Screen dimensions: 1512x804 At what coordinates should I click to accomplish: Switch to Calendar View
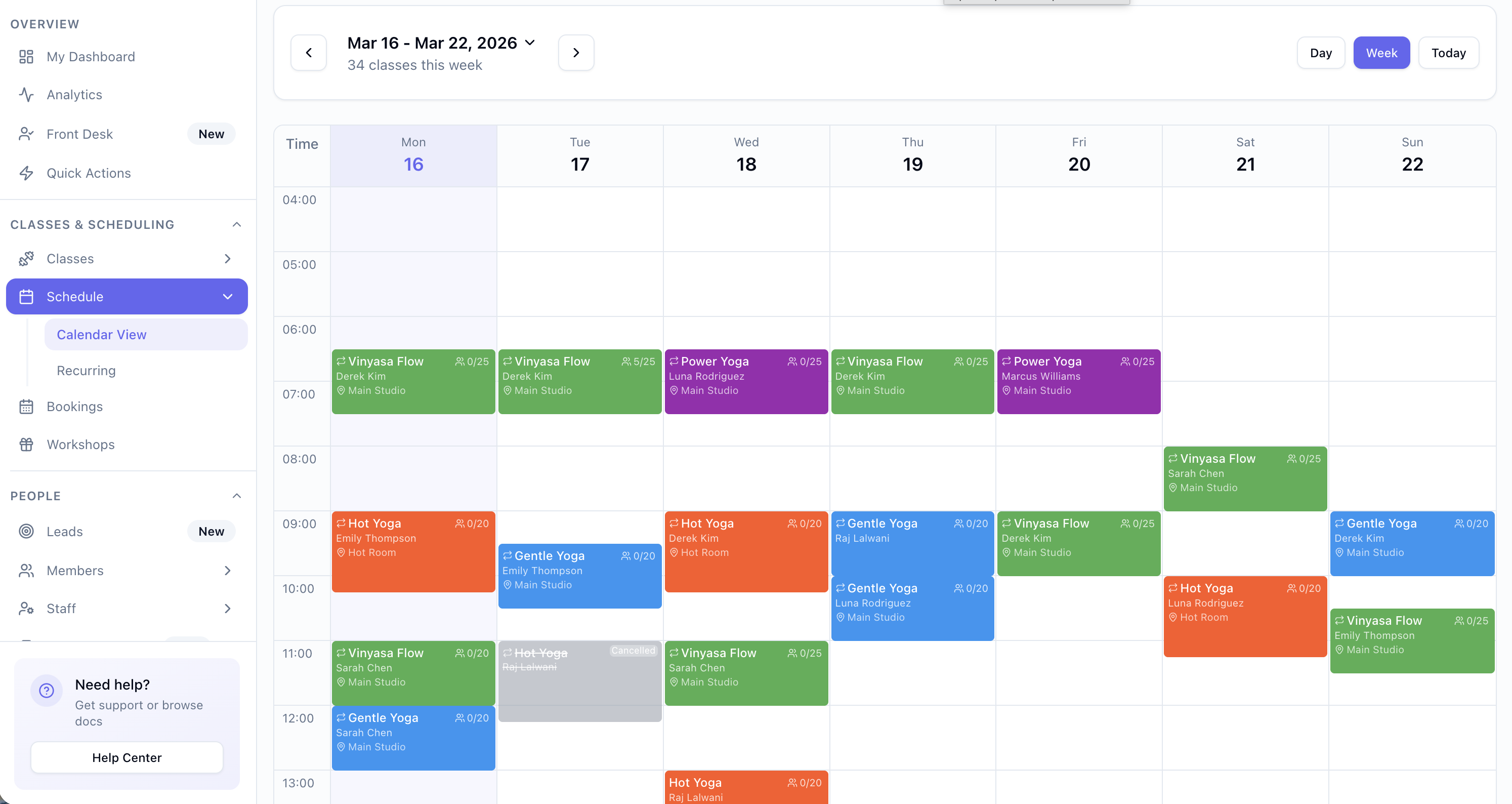coord(101,334)
